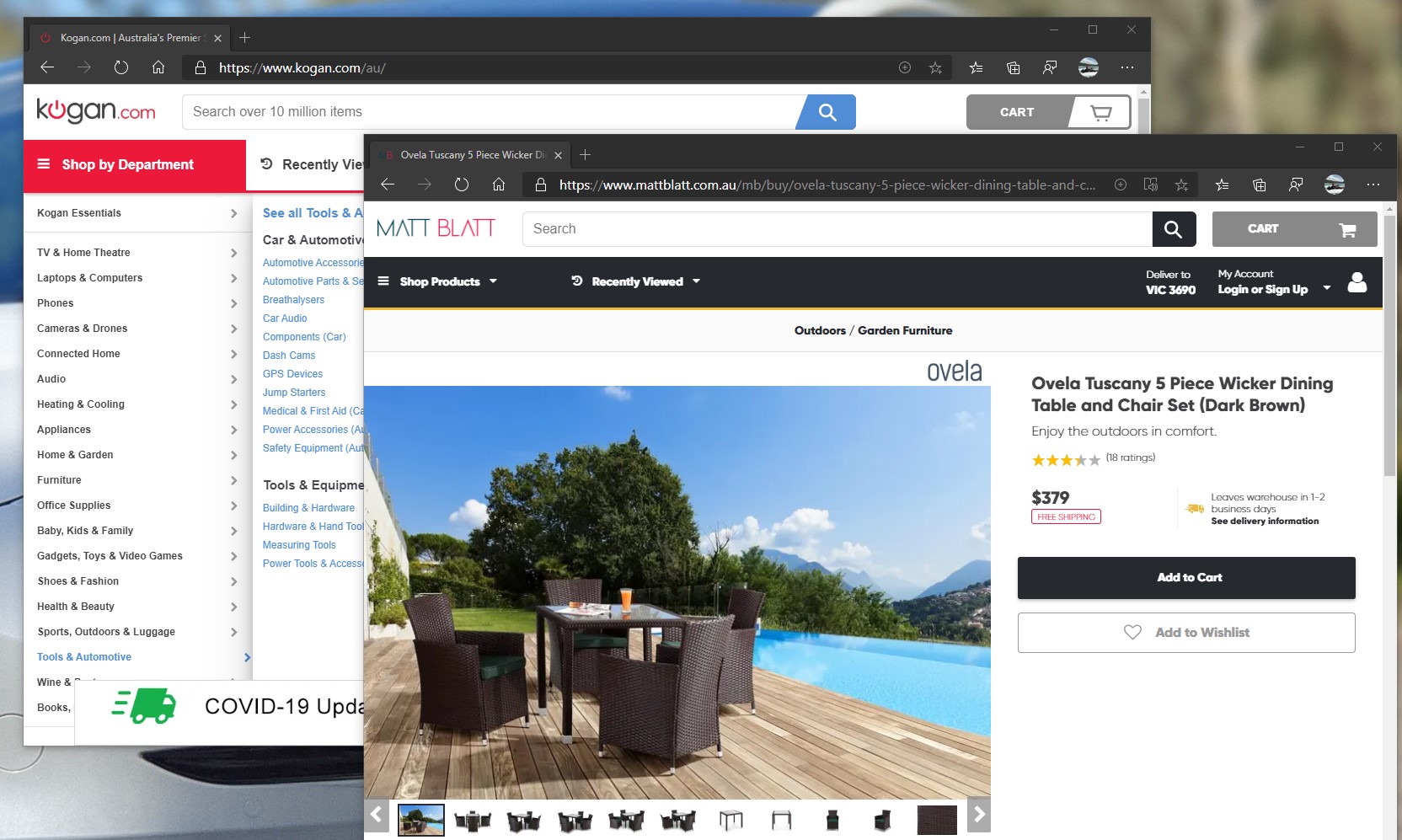Show next product image thumbnails
Viewport: 1402px width, 840px height.
(978, 815)
